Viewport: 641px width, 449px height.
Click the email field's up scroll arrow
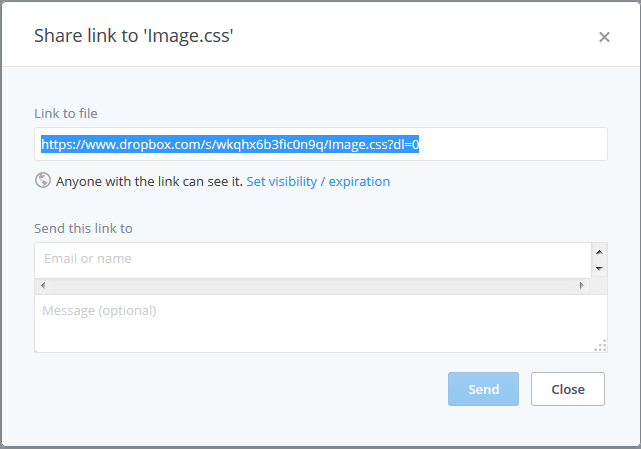tap(599, 252)
